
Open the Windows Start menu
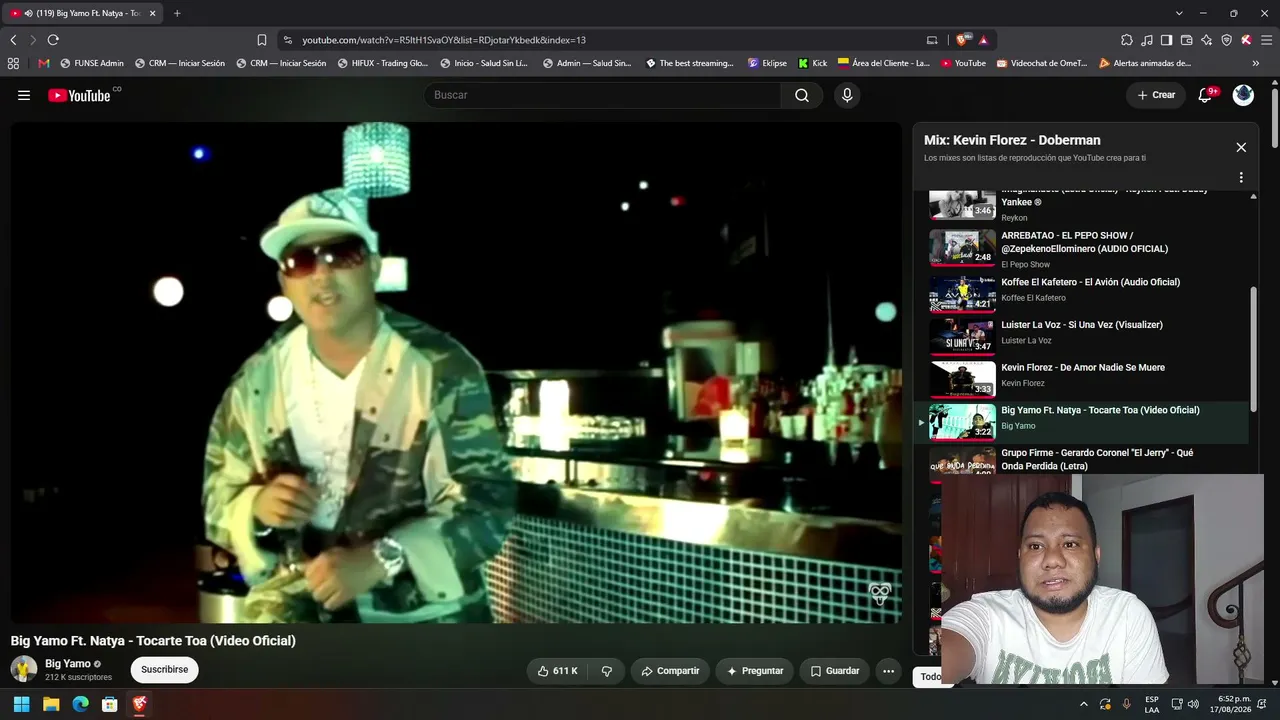click(x=21, y=704)
